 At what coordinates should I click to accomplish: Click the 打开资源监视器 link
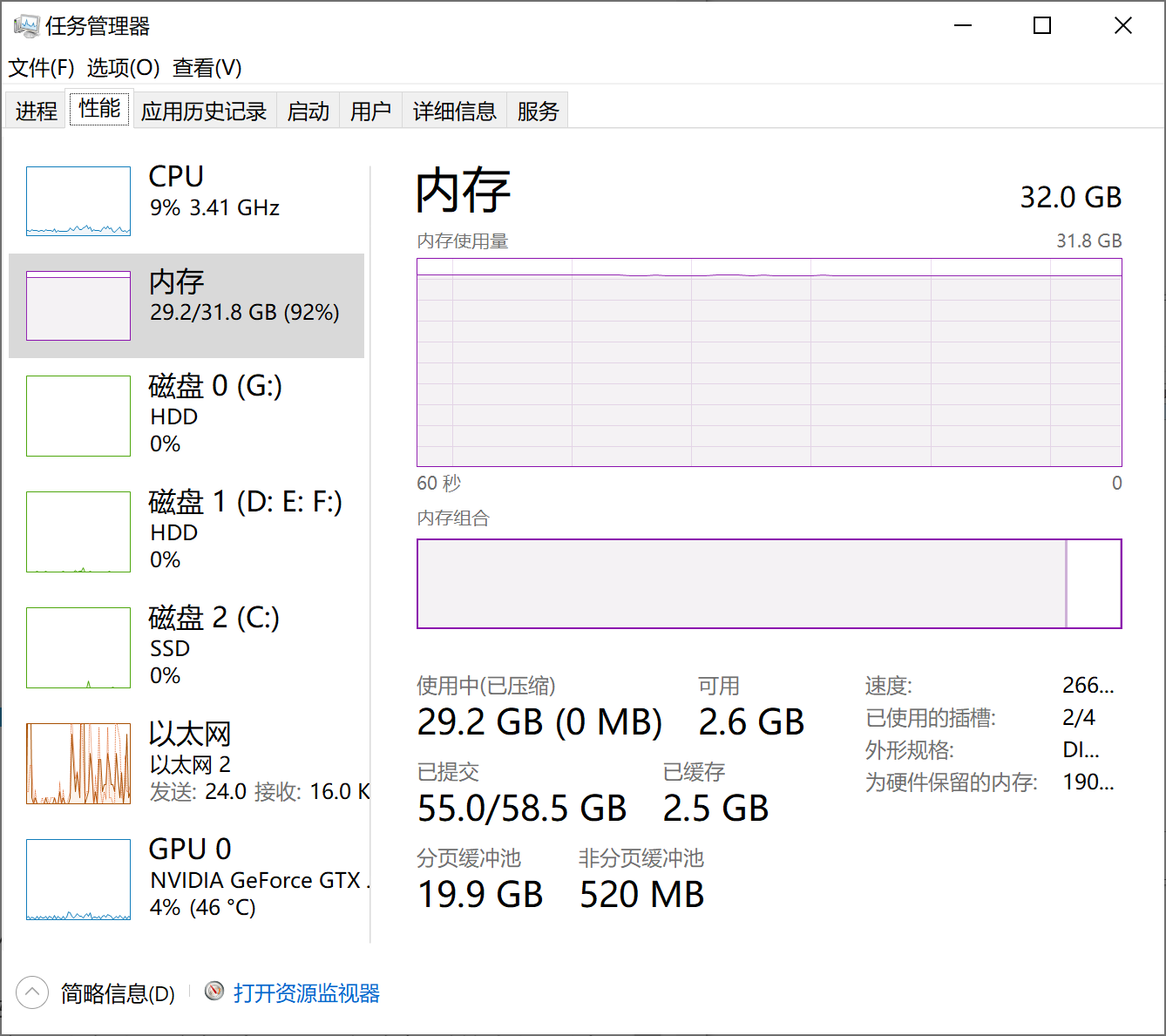306,993
